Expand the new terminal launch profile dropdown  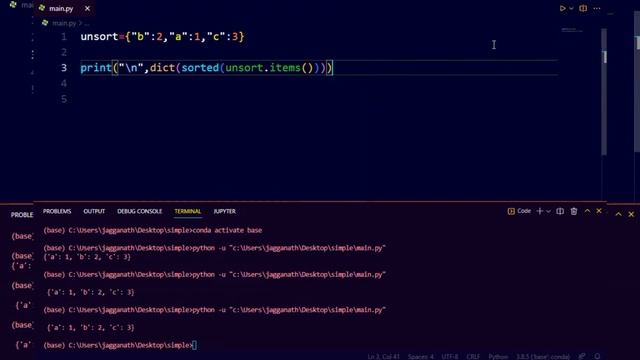pyautogui.click(x=548, y=211)
